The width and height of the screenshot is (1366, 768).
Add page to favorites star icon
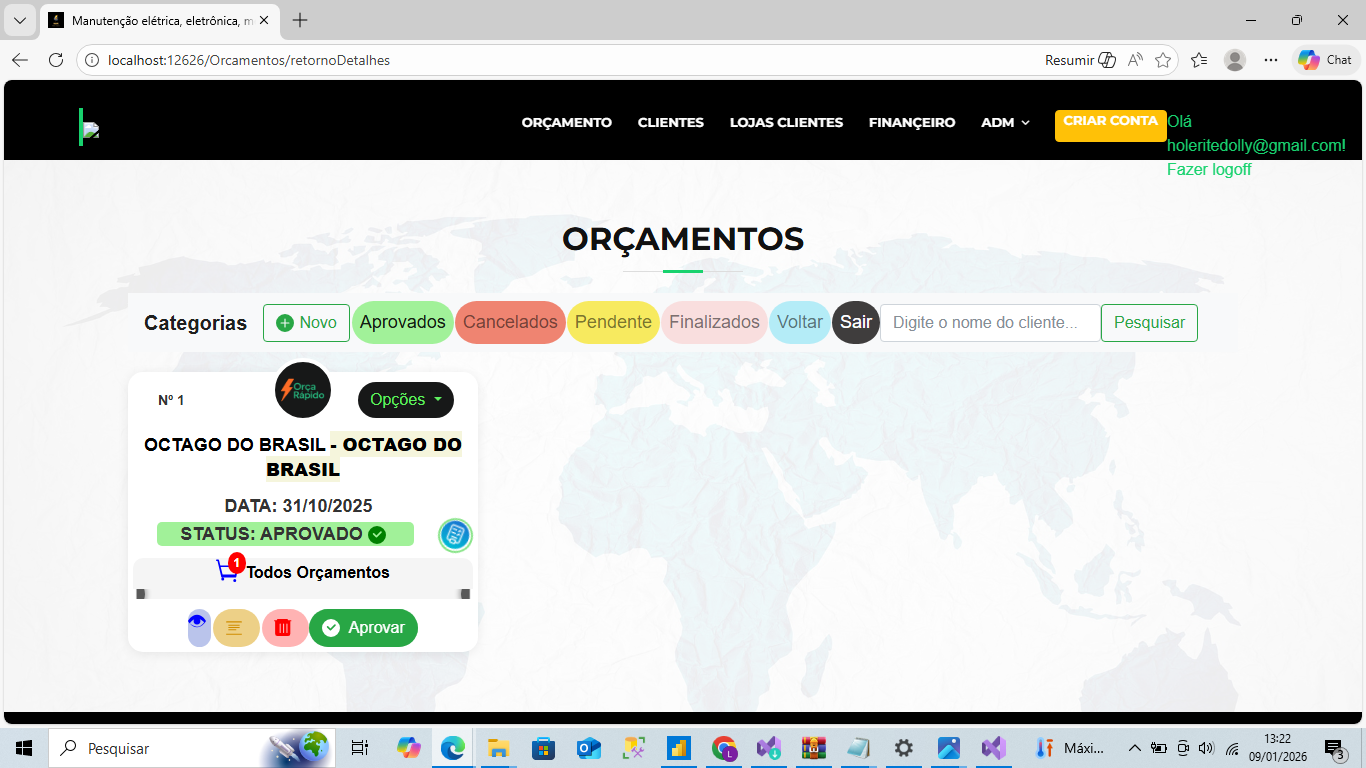pyautogui.click(x=1163, y=60)
